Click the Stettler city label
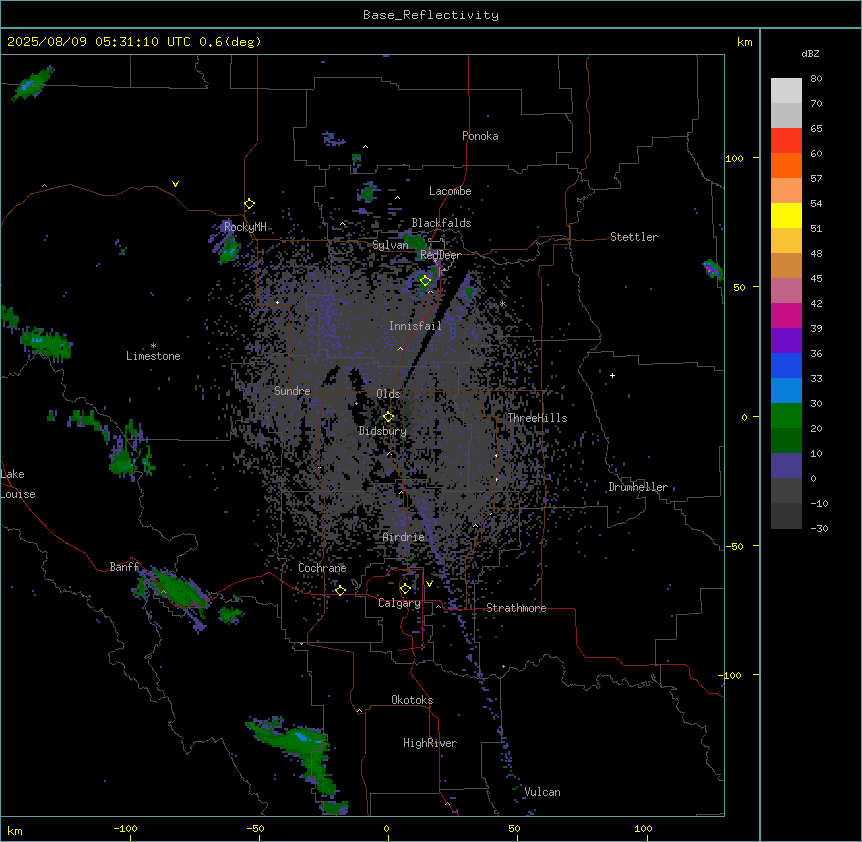The width and height of the screenshot is (862, 842). [x=634, y=237]
